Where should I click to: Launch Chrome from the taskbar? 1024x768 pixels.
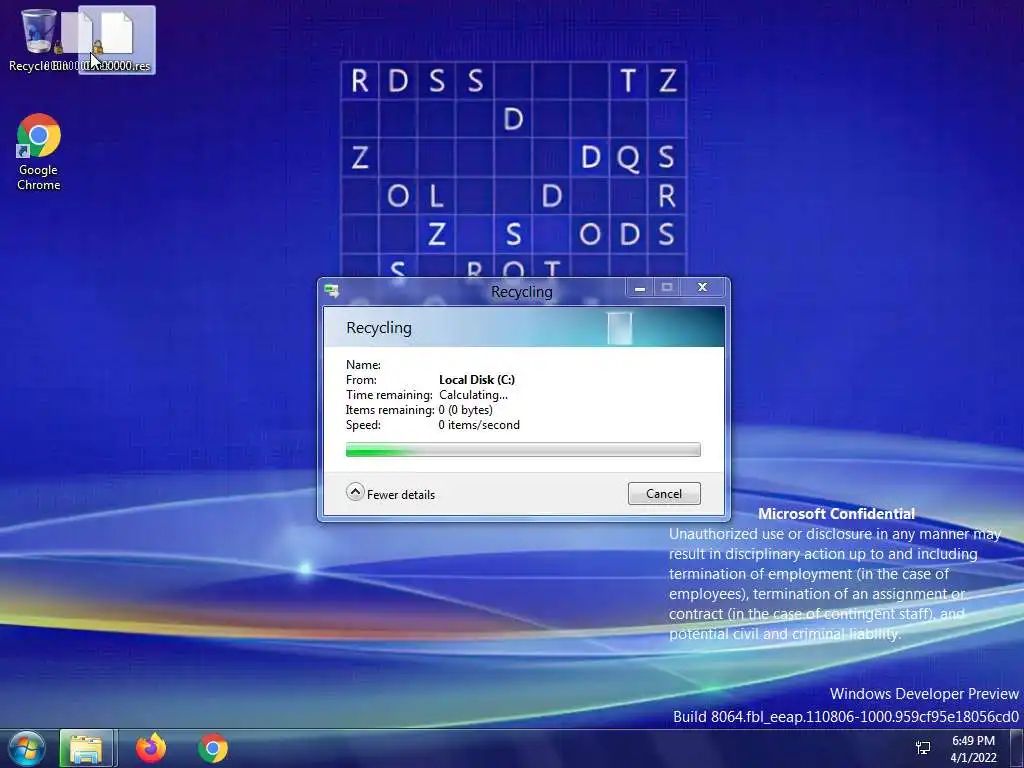213,748
